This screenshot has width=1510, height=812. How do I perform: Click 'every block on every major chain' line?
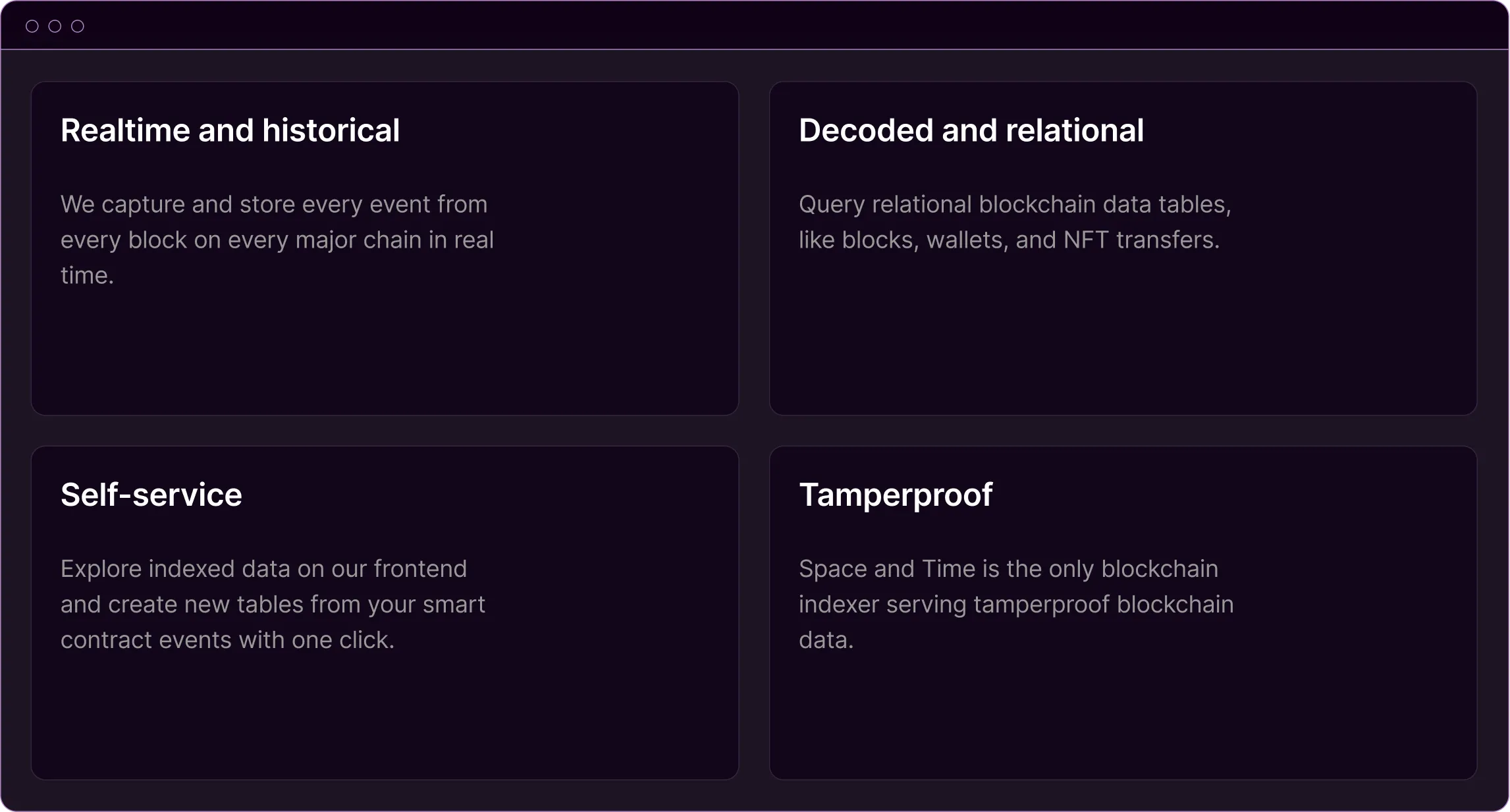tap(277, 240)
